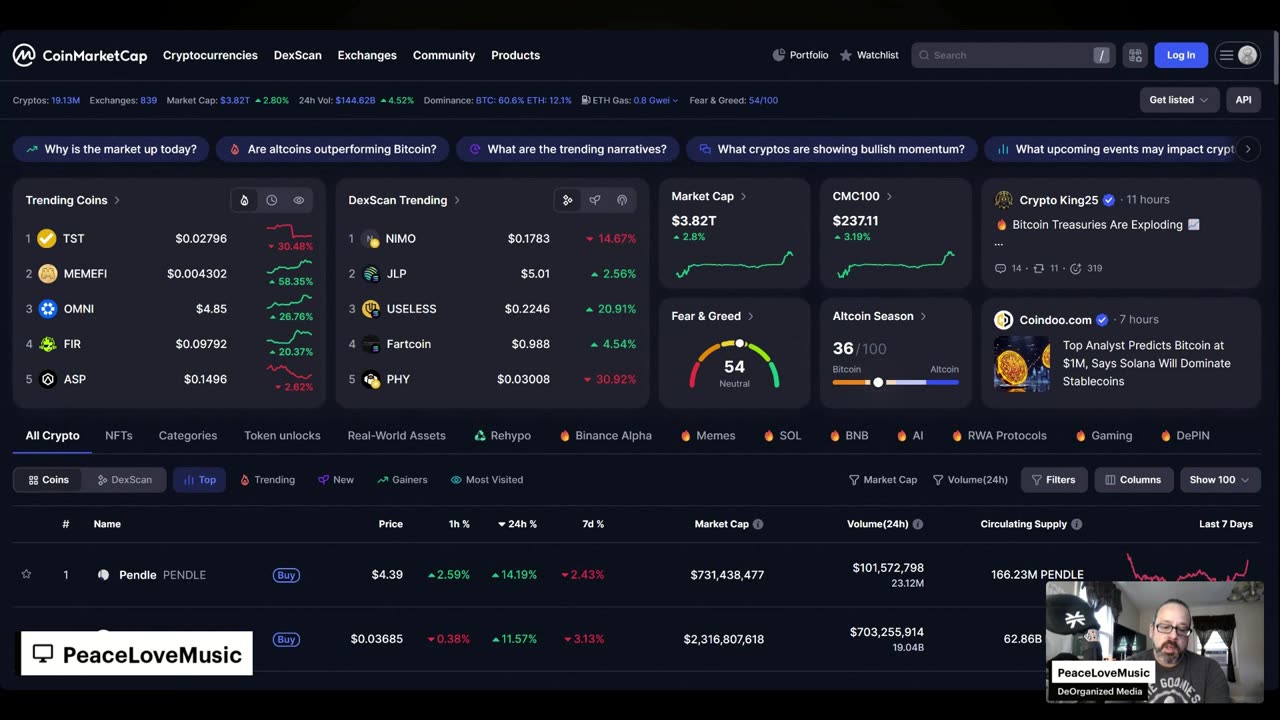
Task: Expand the Trending Coins section chevron
Action: tap(117, 200)
